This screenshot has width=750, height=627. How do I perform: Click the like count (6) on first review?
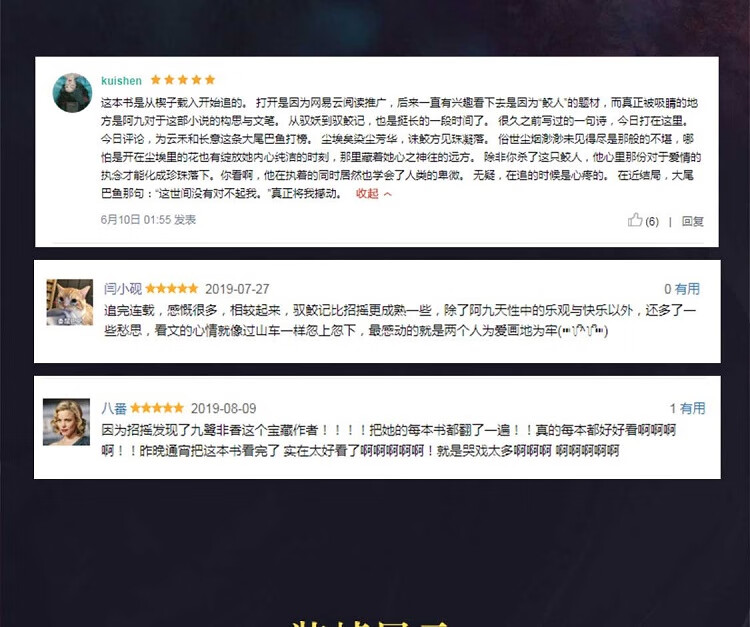(652, 221)
